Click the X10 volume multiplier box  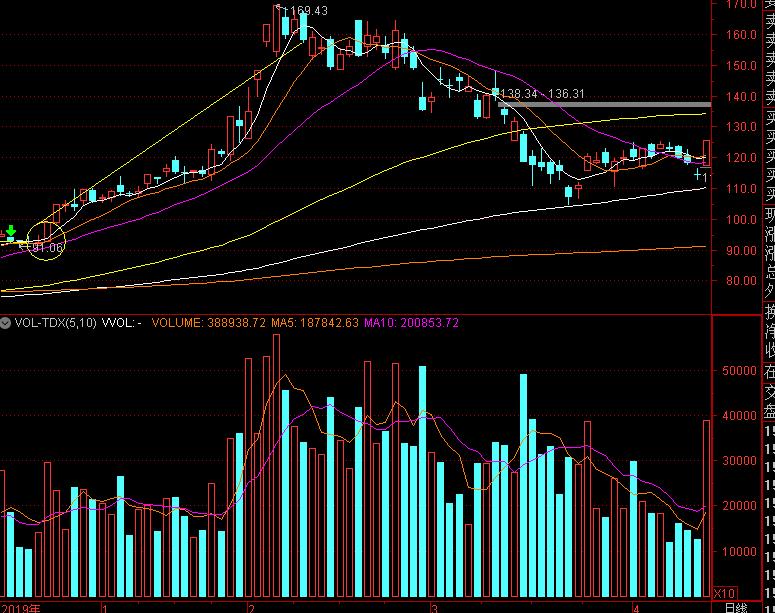click(x=725, y=593)
